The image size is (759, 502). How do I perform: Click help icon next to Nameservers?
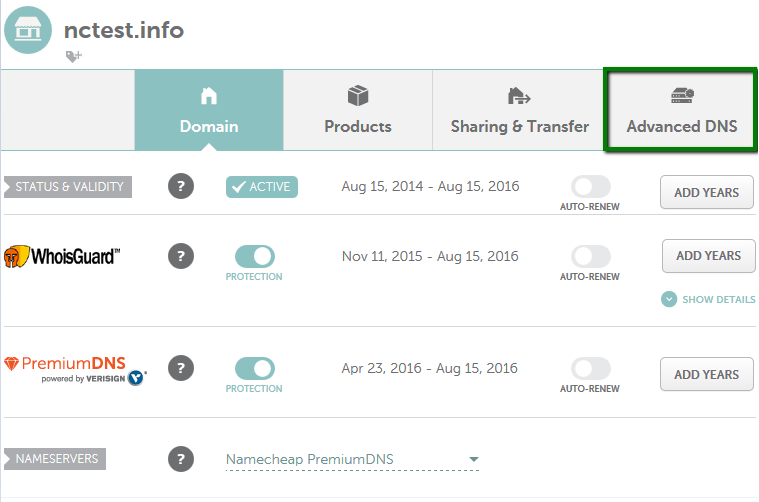[180, 459]
